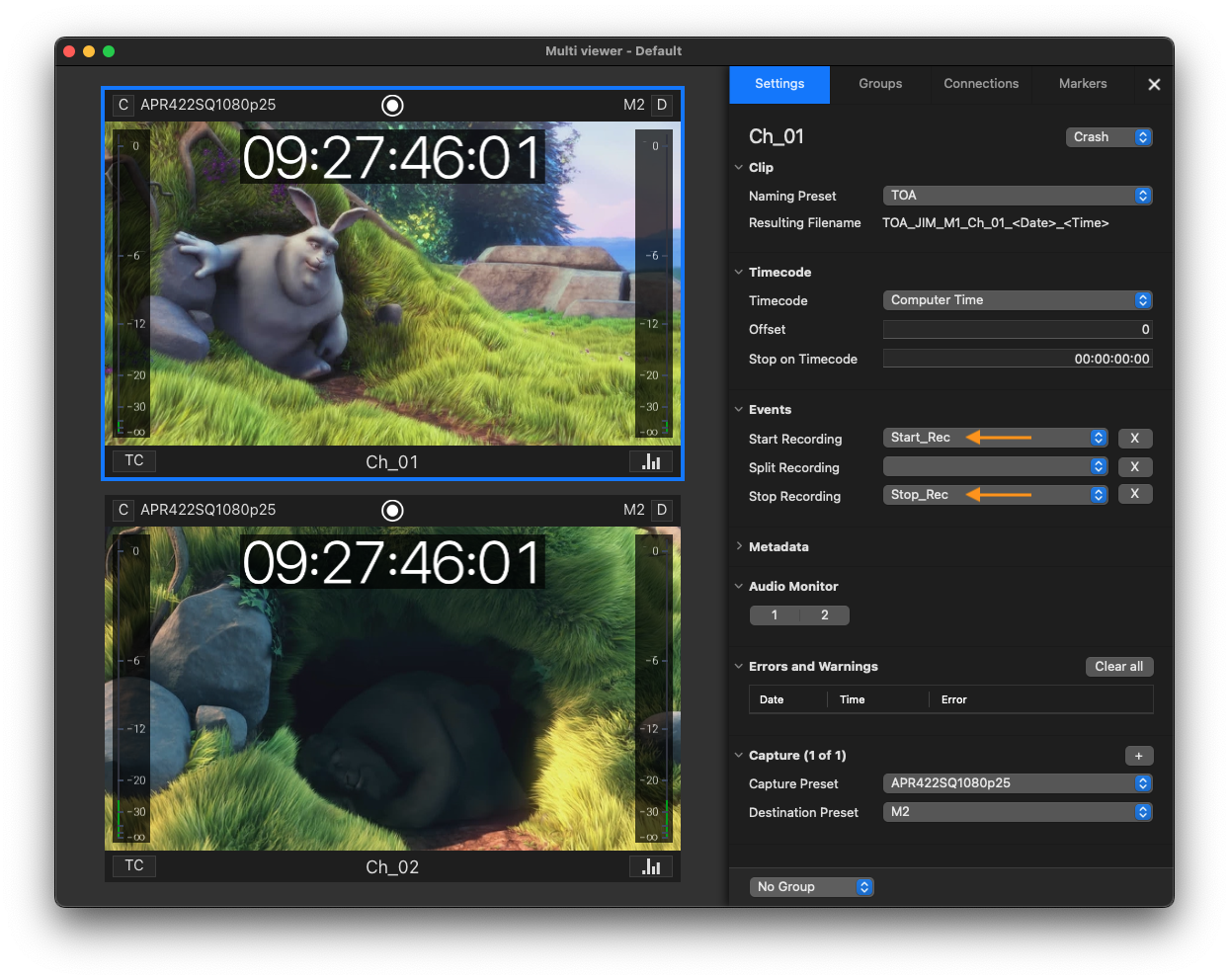
Task: Click the timecode Offset field
Action: (x=1018, y=330)
